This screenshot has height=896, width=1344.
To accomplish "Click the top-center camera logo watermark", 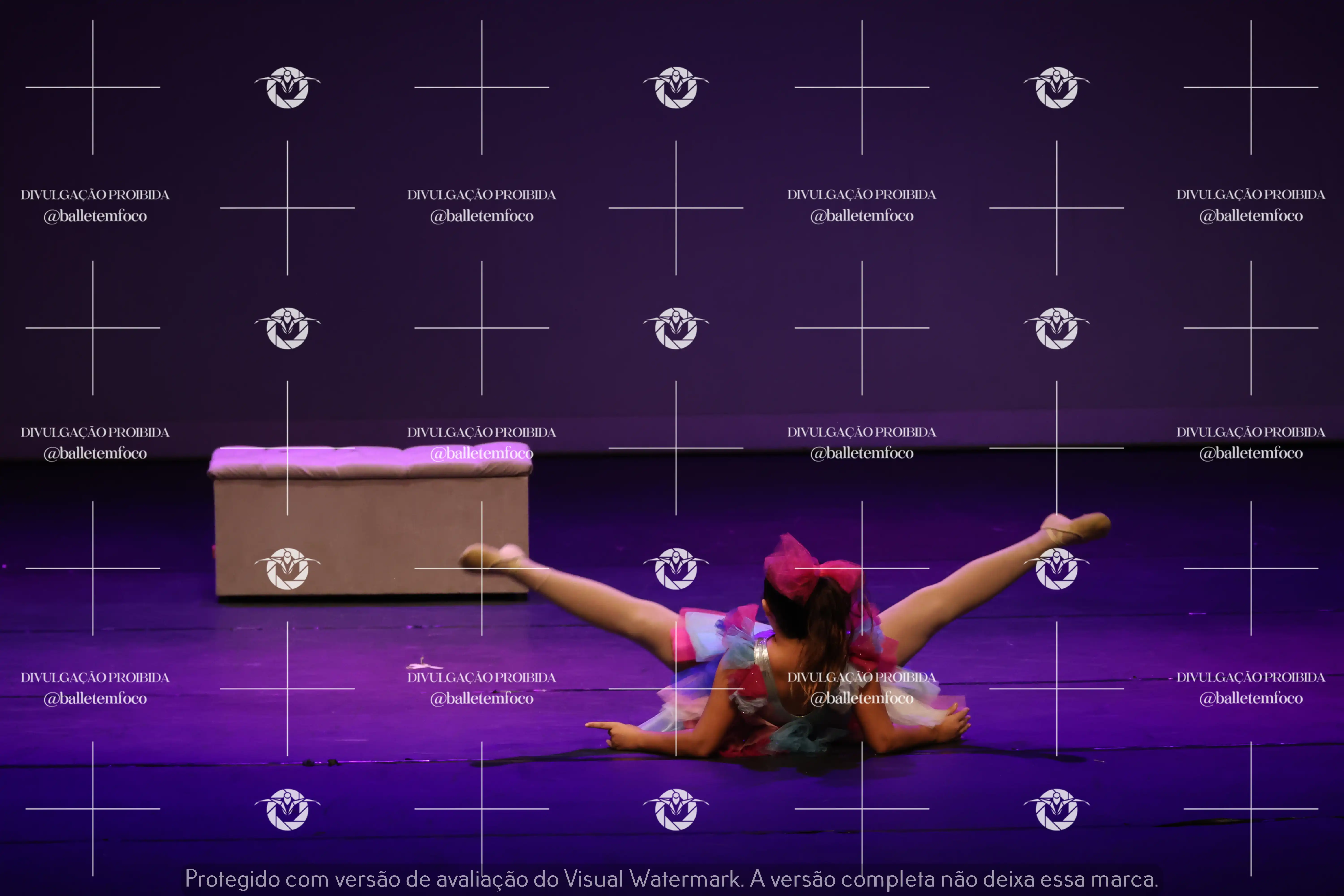I will (x=676, y=87).
